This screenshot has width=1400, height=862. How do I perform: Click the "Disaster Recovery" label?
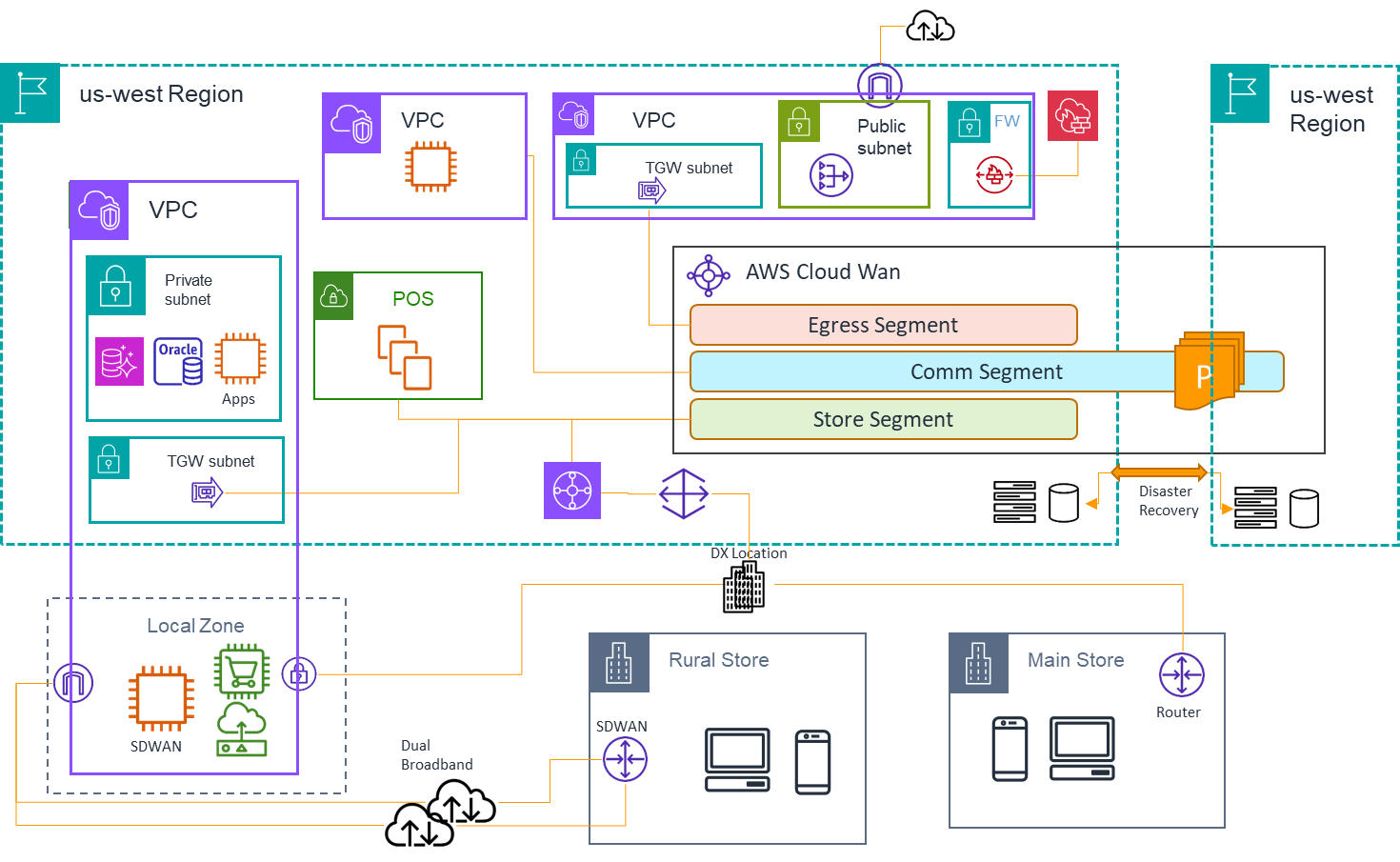(x=1169, y=501)
